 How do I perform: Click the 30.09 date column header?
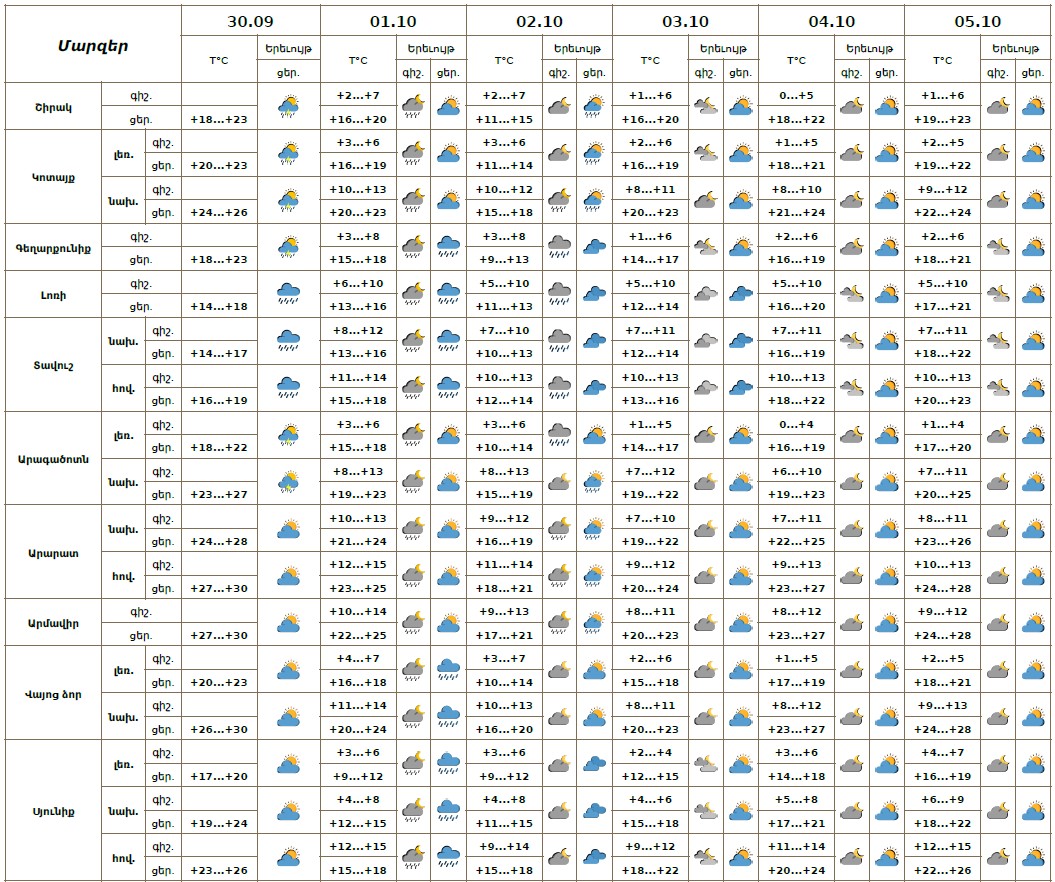point(251,21)
